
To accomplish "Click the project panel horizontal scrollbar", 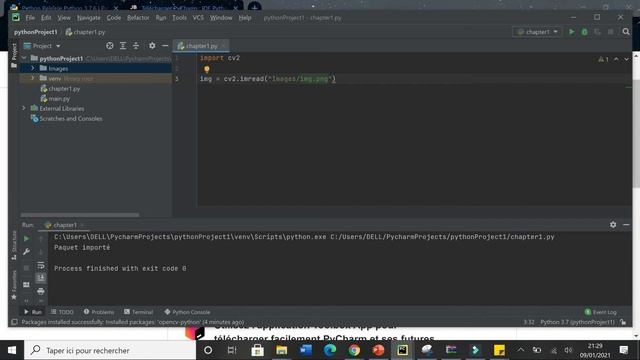I will pos(80,214).
